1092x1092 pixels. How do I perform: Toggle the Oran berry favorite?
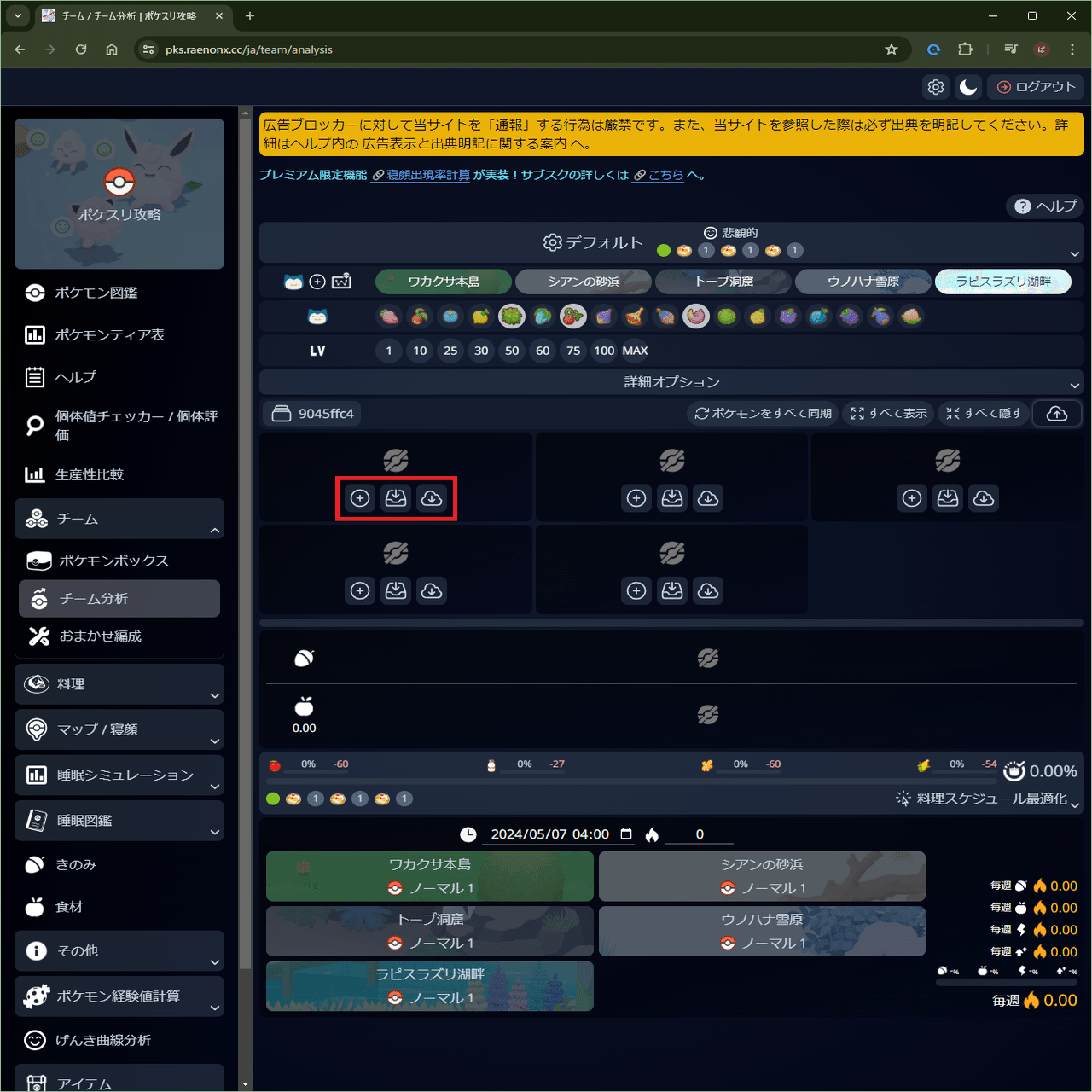click(450, 317)
